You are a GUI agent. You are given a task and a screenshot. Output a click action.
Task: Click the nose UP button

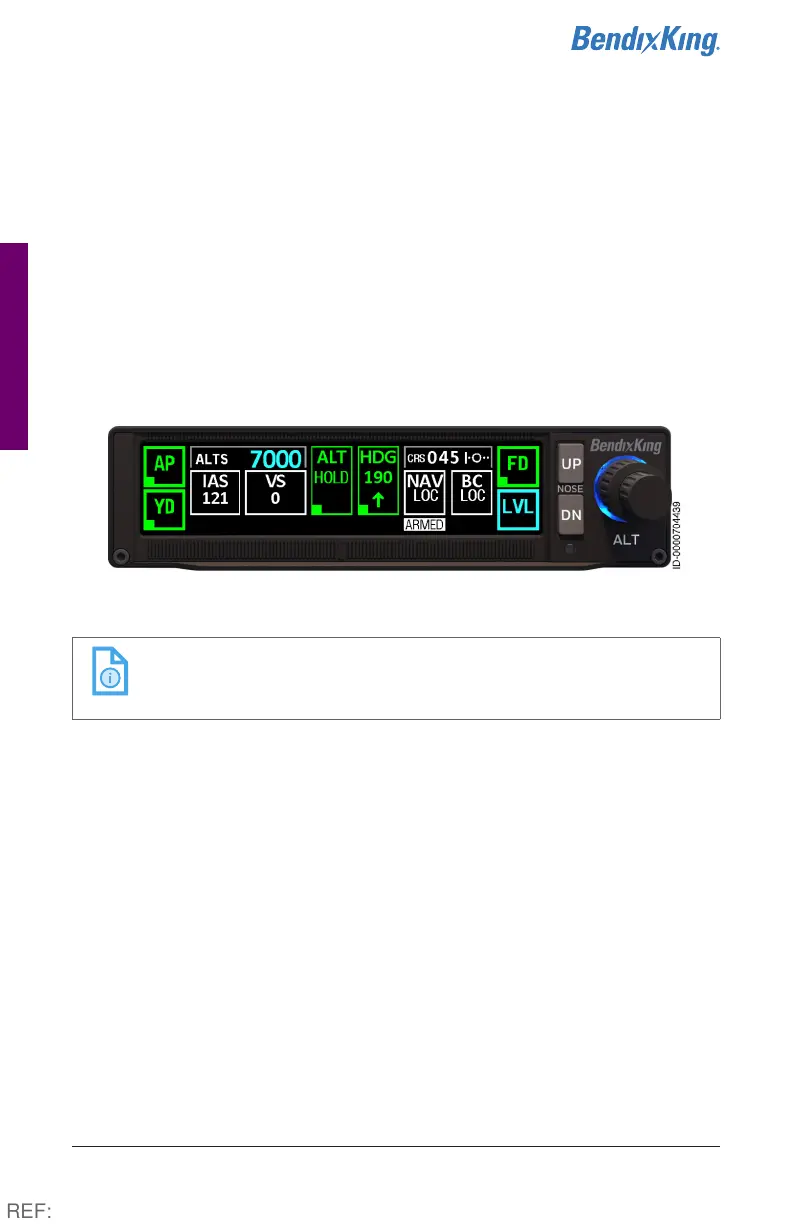(x=570, y=464)
